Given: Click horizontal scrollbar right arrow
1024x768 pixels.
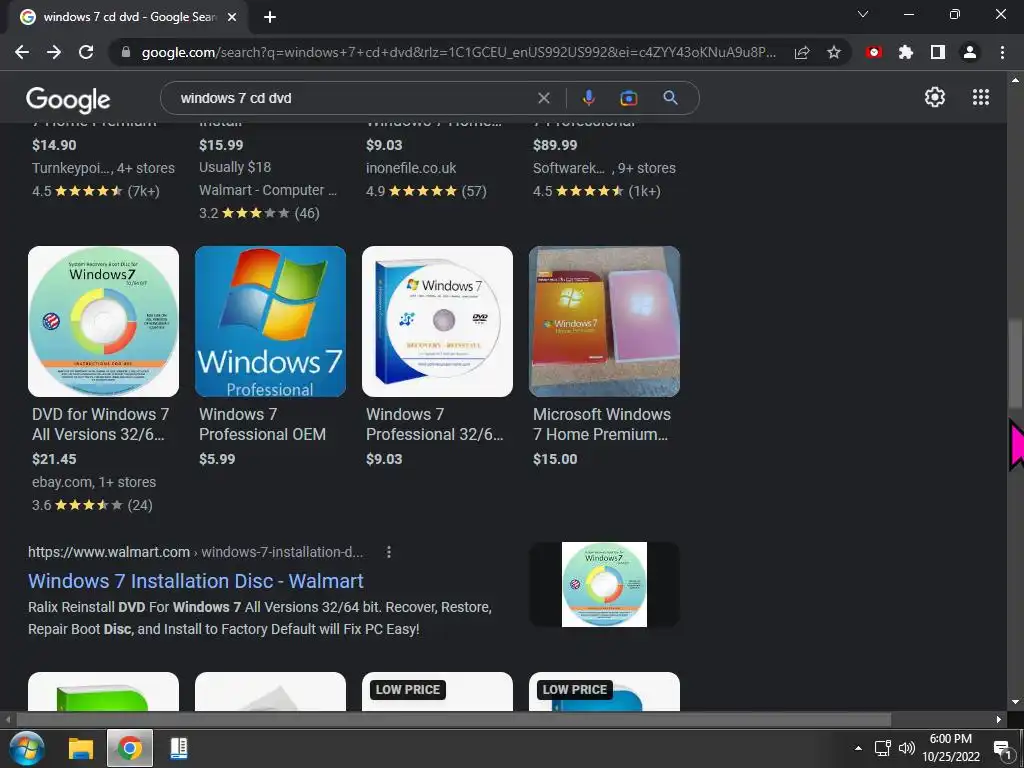Looking at the screenshot, I should (999, 720).
